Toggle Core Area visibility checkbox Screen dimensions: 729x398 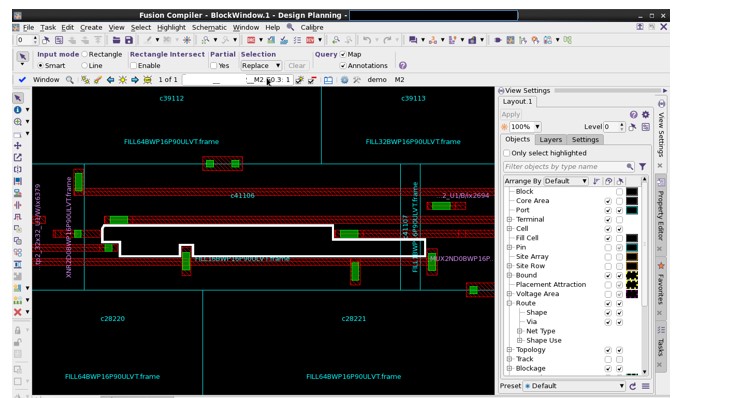[608, 201]
